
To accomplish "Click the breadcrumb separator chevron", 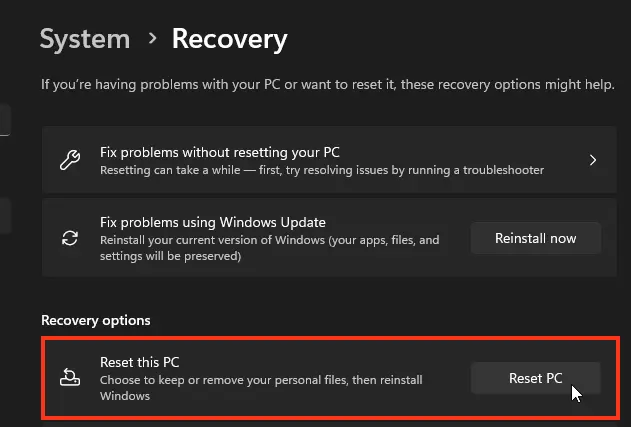I will pyautogui.click(x=152, y=39).
